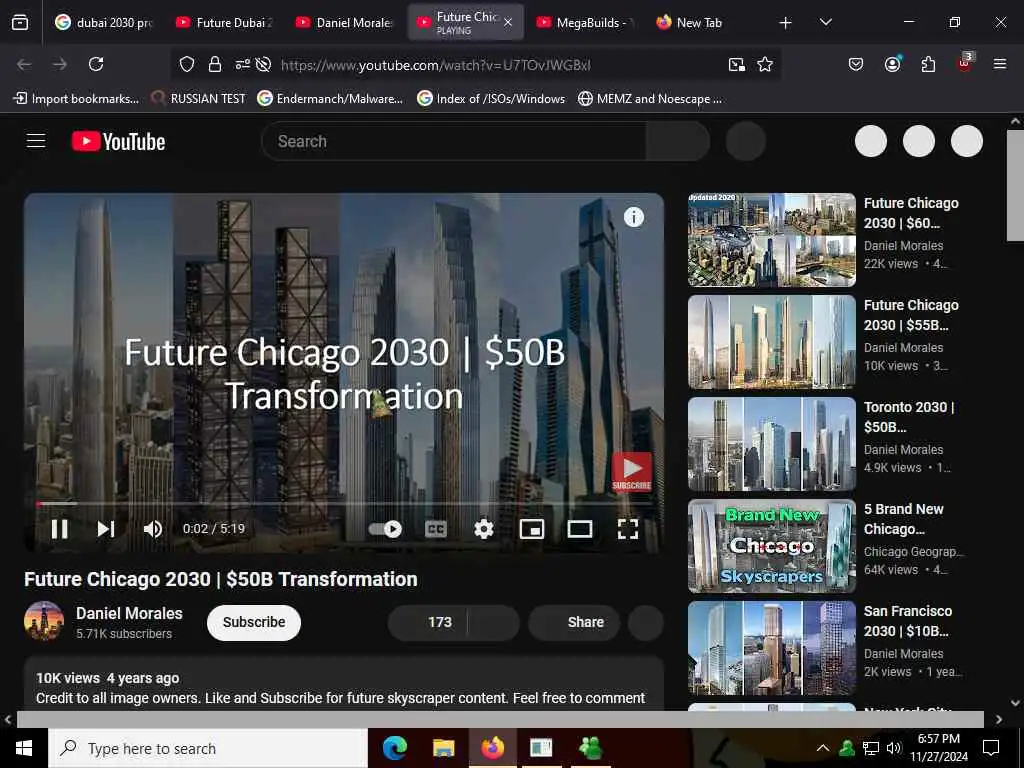
Task: Click the horizontal scrollbar right arrow
Action: pos(999,719)
